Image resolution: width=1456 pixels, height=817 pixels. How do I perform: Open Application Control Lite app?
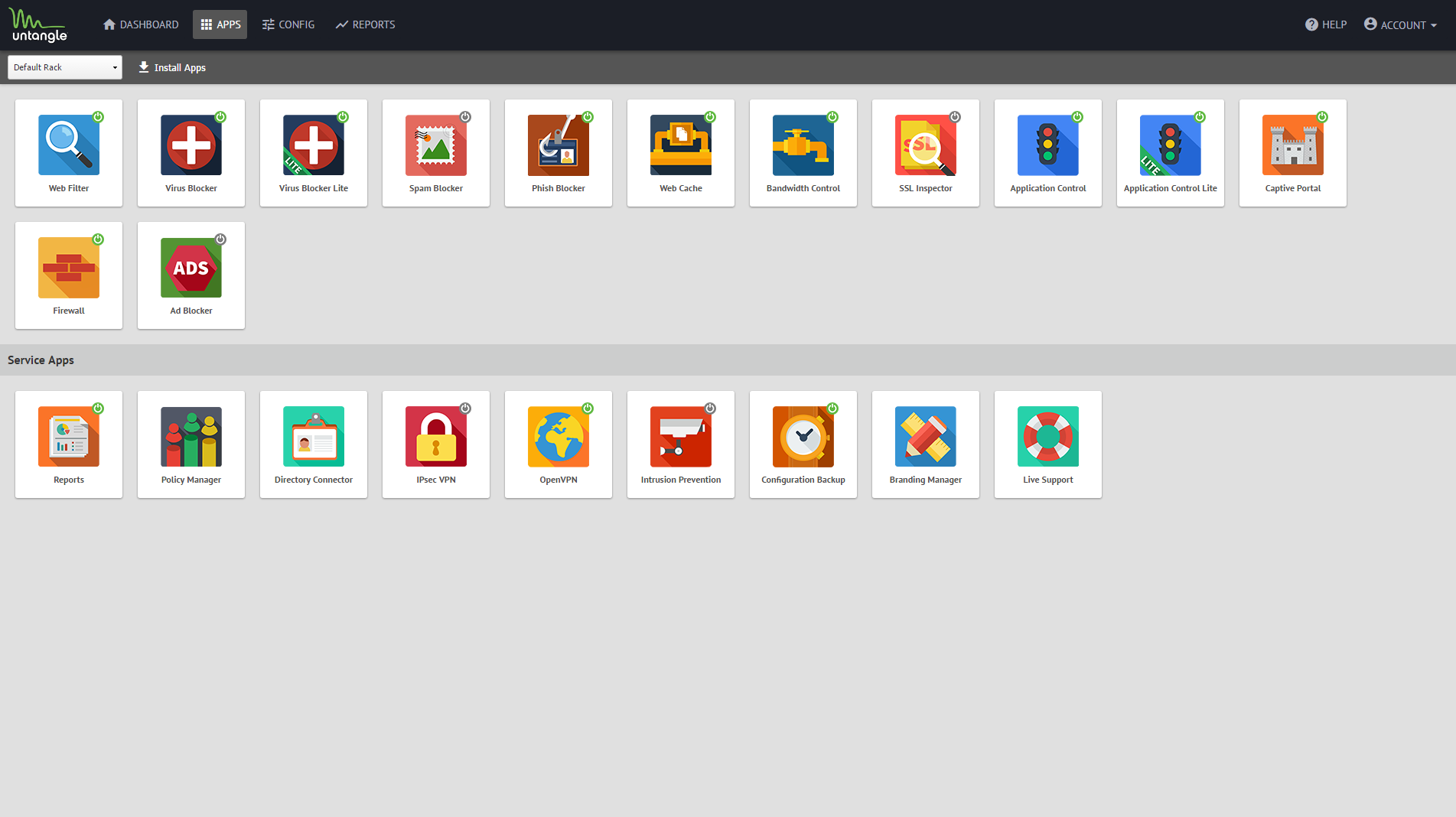[x=1171, y=153]
